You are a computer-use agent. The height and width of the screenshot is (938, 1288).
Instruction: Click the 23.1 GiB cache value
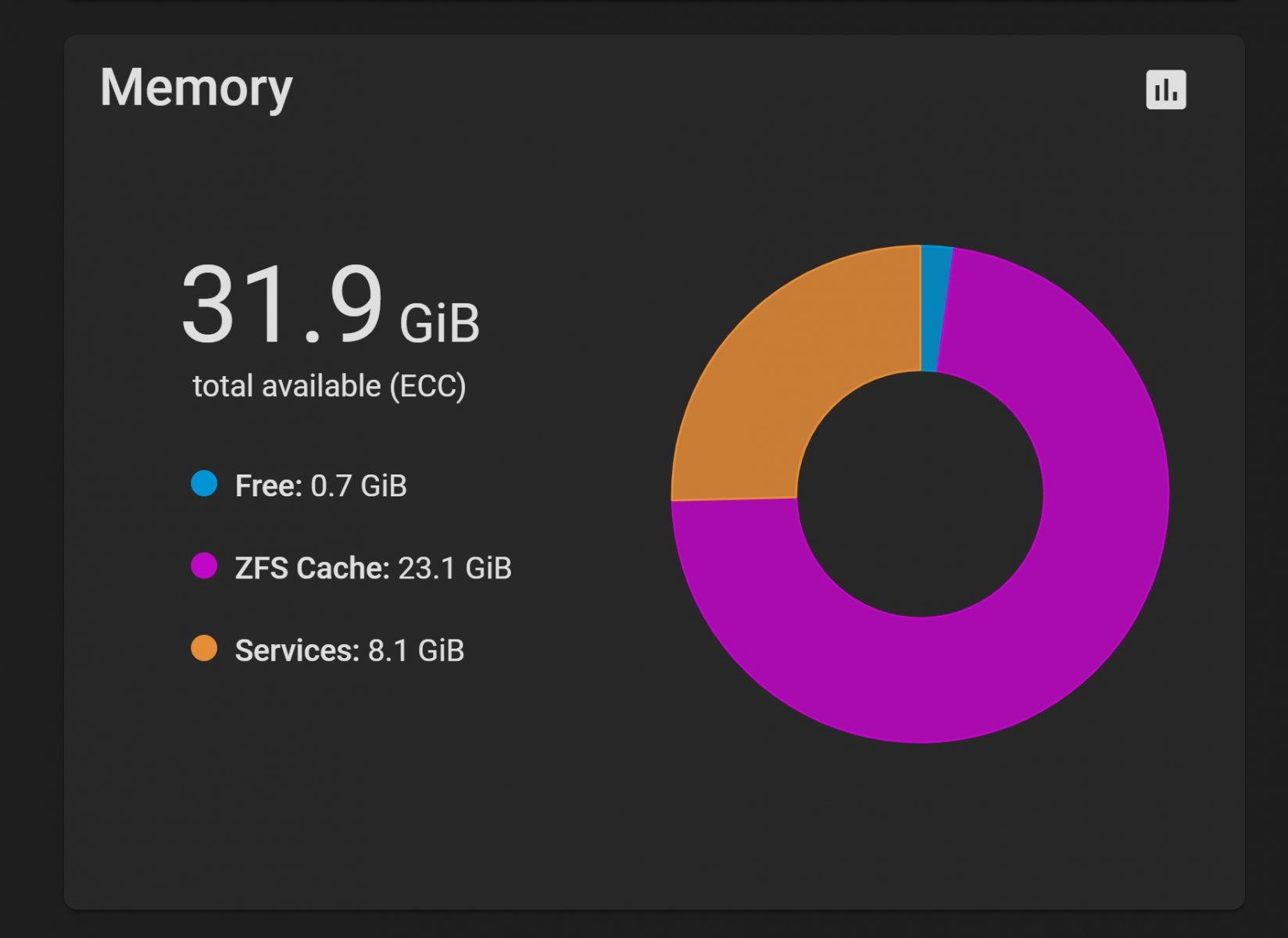tap(455, 568)
